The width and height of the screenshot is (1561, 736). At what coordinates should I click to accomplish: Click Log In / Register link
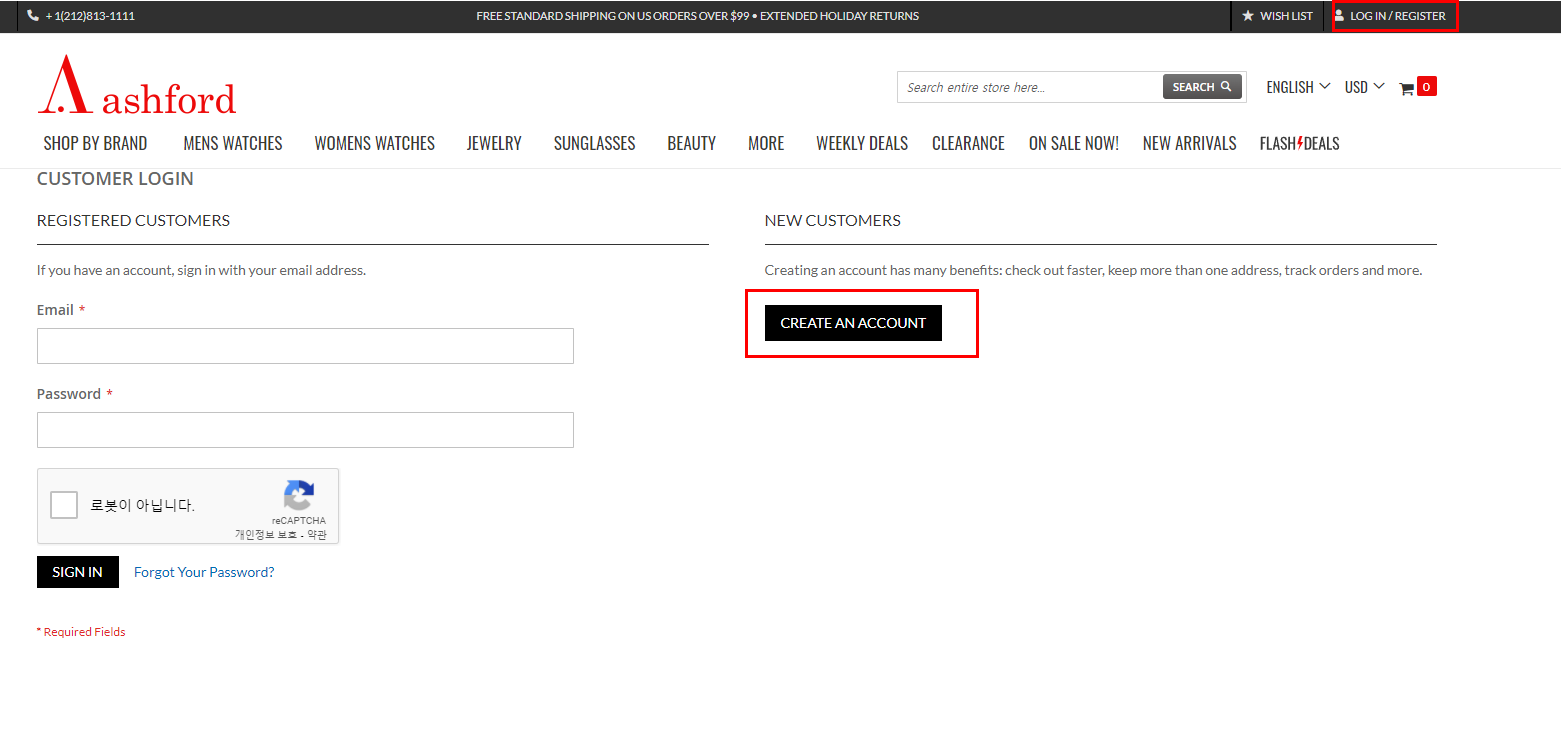tap(1396, 16)
